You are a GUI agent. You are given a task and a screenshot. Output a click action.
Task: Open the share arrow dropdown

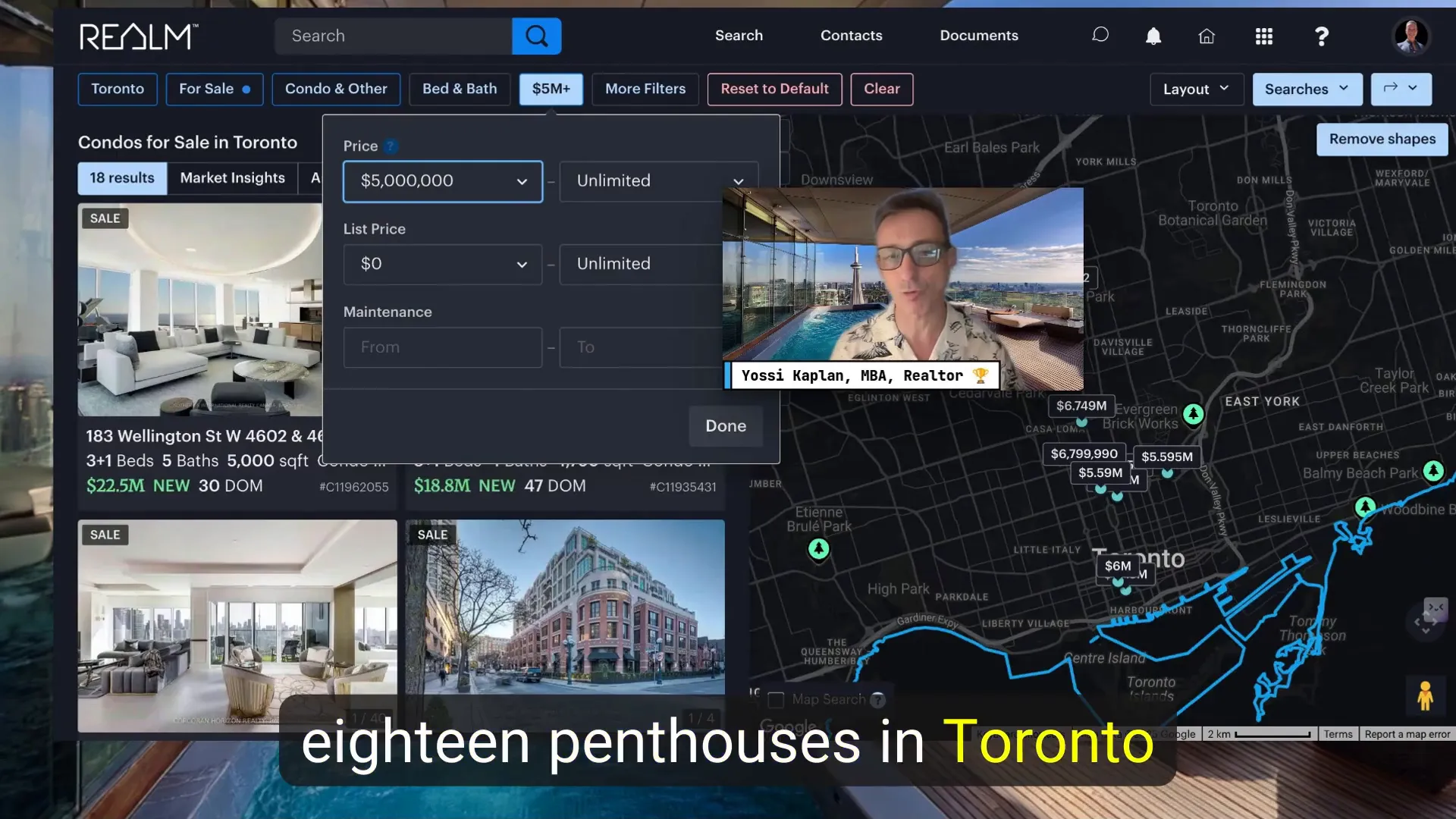point(1401,89)
